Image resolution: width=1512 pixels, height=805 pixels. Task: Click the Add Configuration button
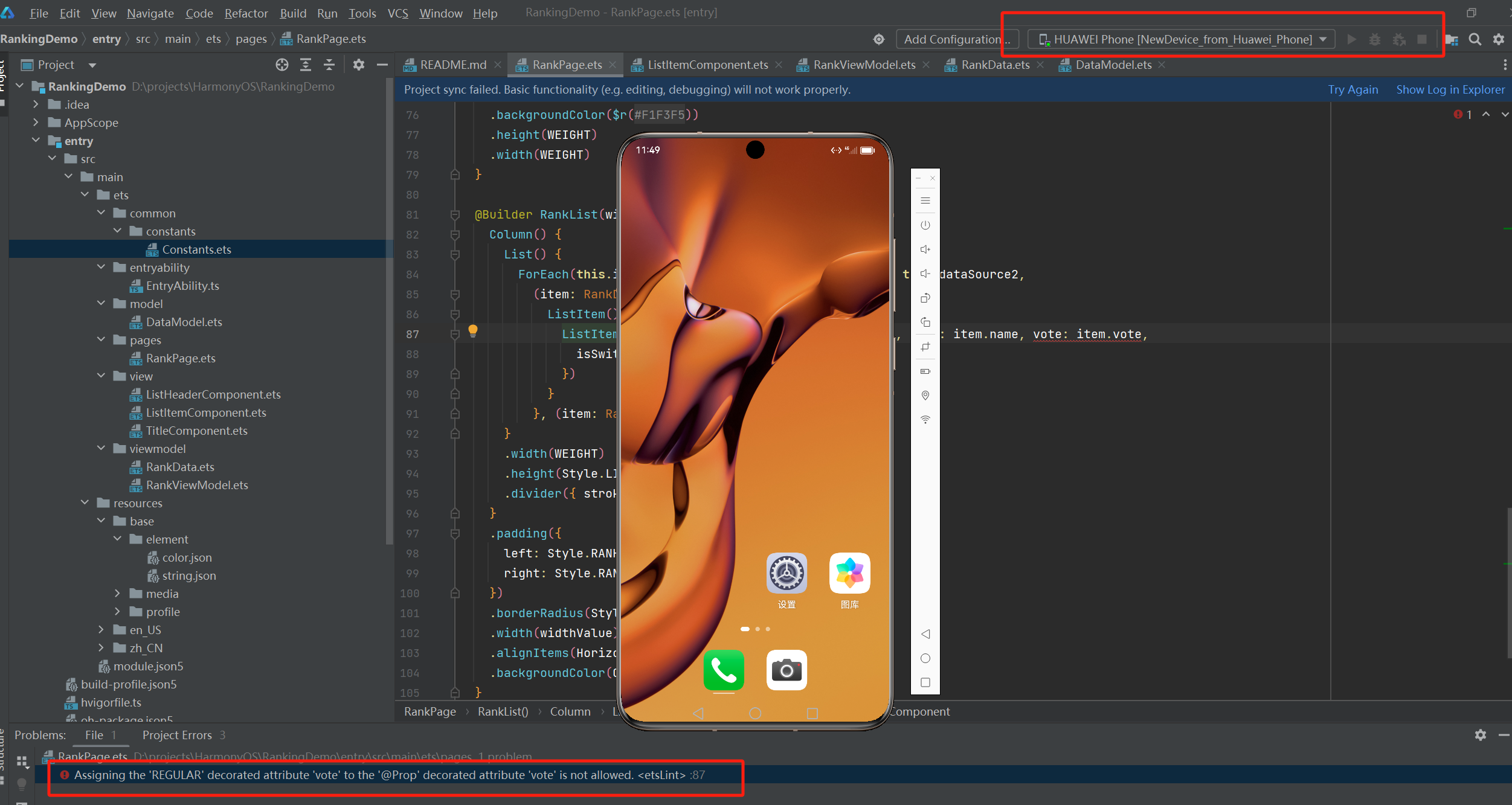pos(956,39)
